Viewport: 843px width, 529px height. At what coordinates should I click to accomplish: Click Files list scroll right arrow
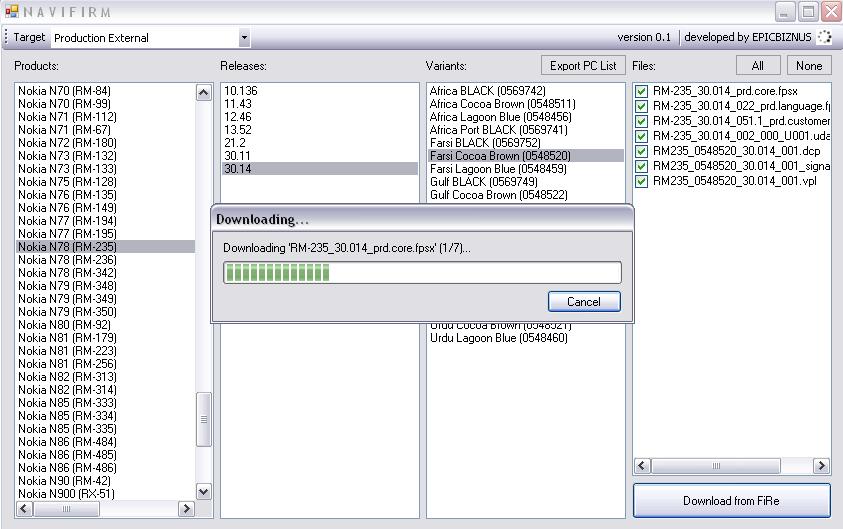pos(821,466)
